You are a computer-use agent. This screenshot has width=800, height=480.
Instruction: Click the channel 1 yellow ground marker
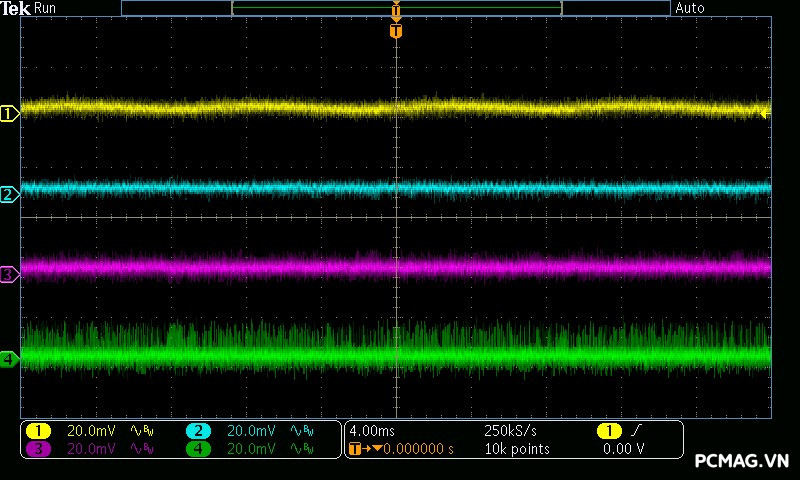pyautogui.click(x=9, y=114)
